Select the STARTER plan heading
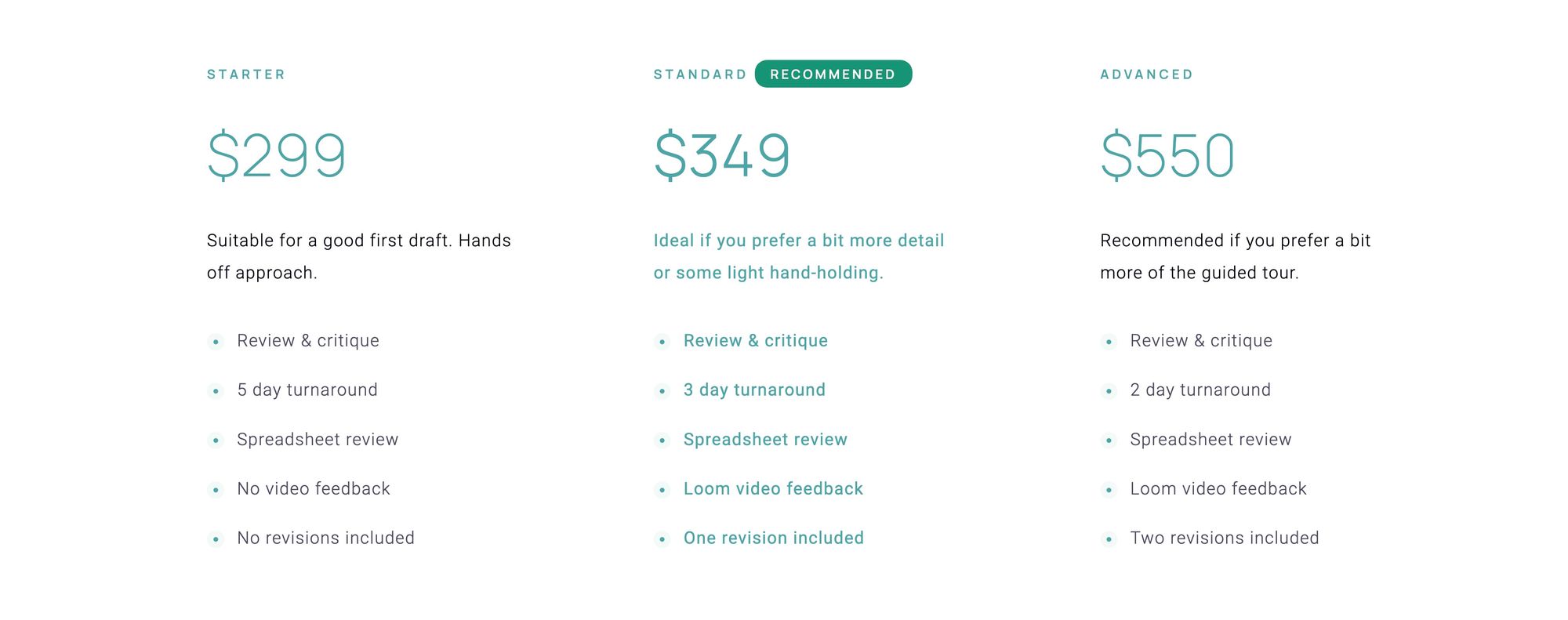This screenshot has height=620, width=1568. coord(246,74)
